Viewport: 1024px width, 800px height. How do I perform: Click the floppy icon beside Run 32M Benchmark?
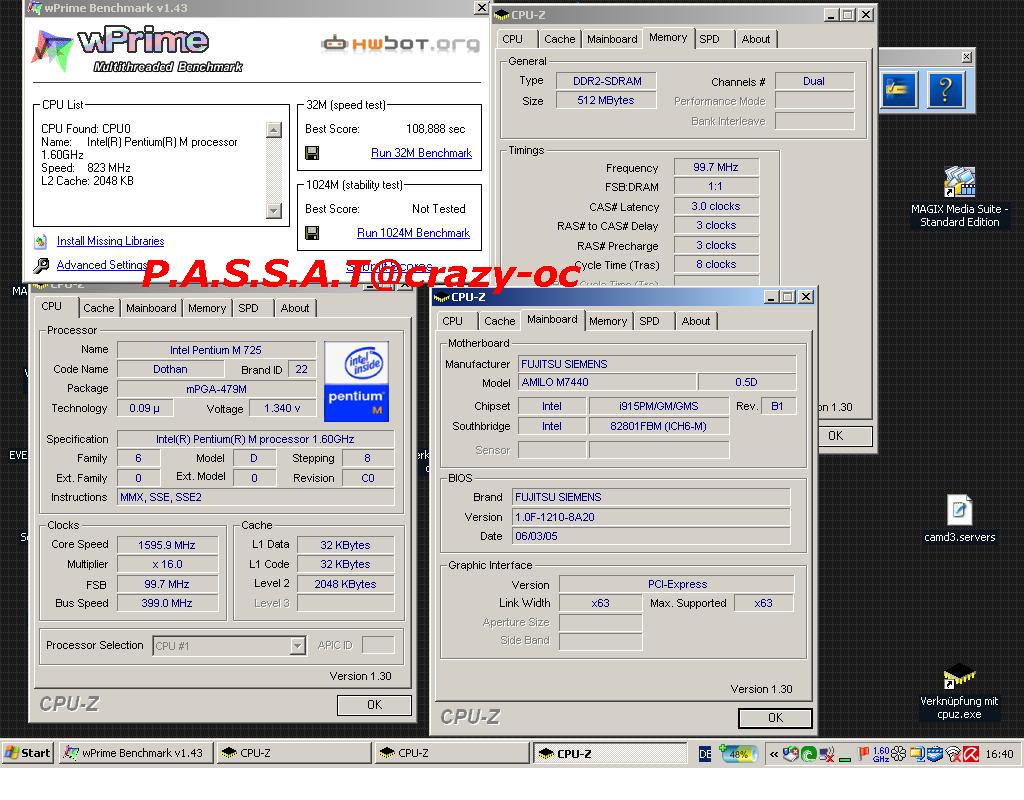(312, 153)
